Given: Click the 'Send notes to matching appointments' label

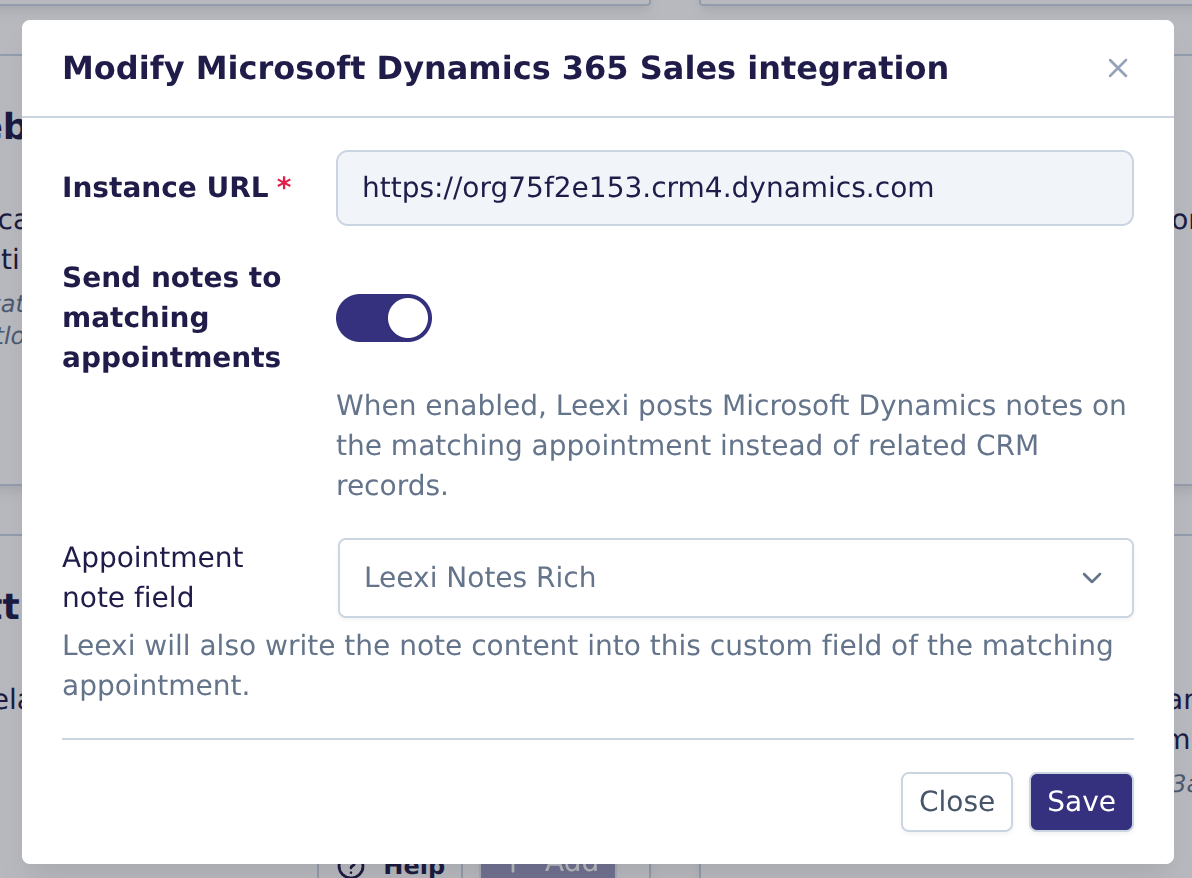Looking at the screenshot, I should tap(172, 318).
